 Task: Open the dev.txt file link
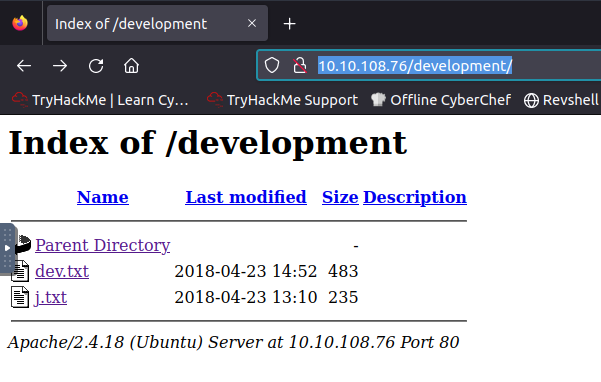pyautogui.click(x=62, y=271)
